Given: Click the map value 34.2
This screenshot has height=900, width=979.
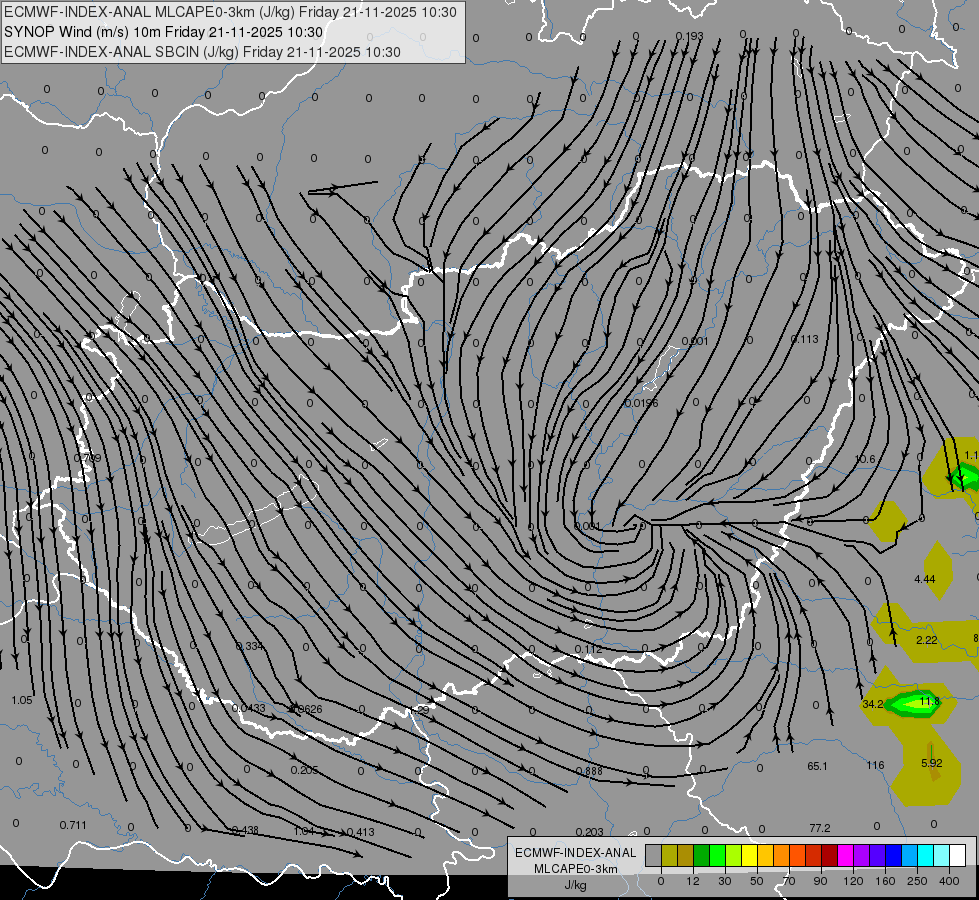Looking at the screenshot, I should point(872,704).
